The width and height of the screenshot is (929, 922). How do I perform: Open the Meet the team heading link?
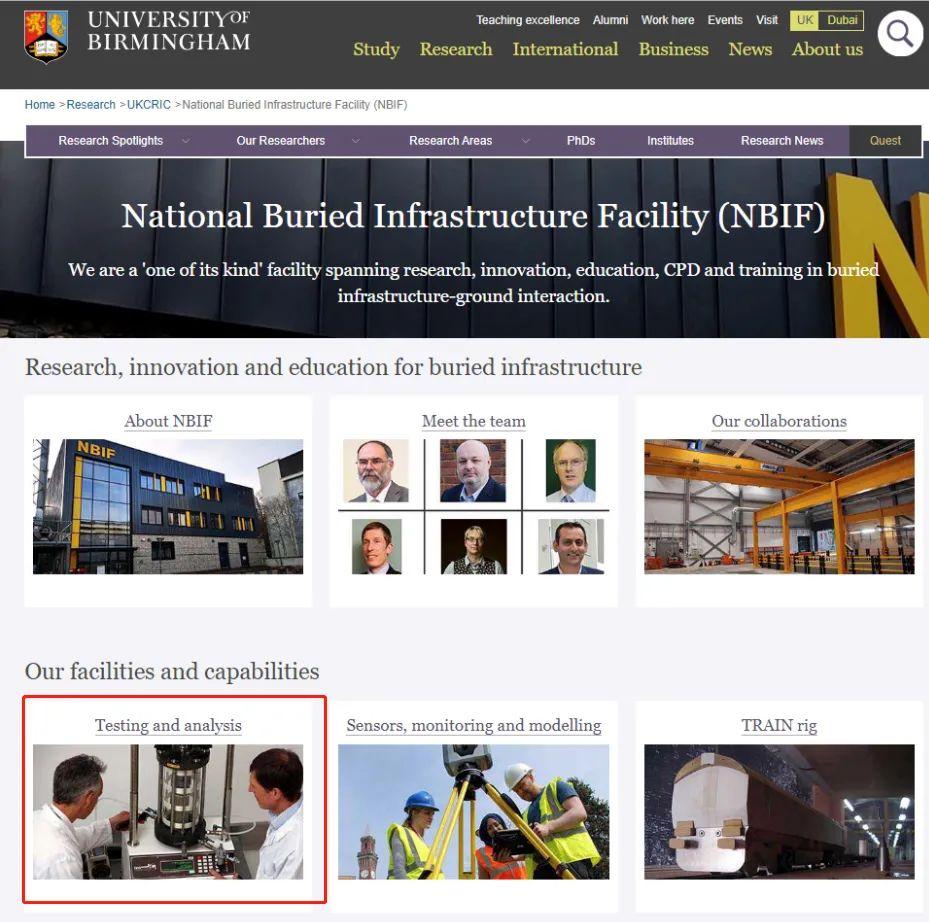pos(473,421)
